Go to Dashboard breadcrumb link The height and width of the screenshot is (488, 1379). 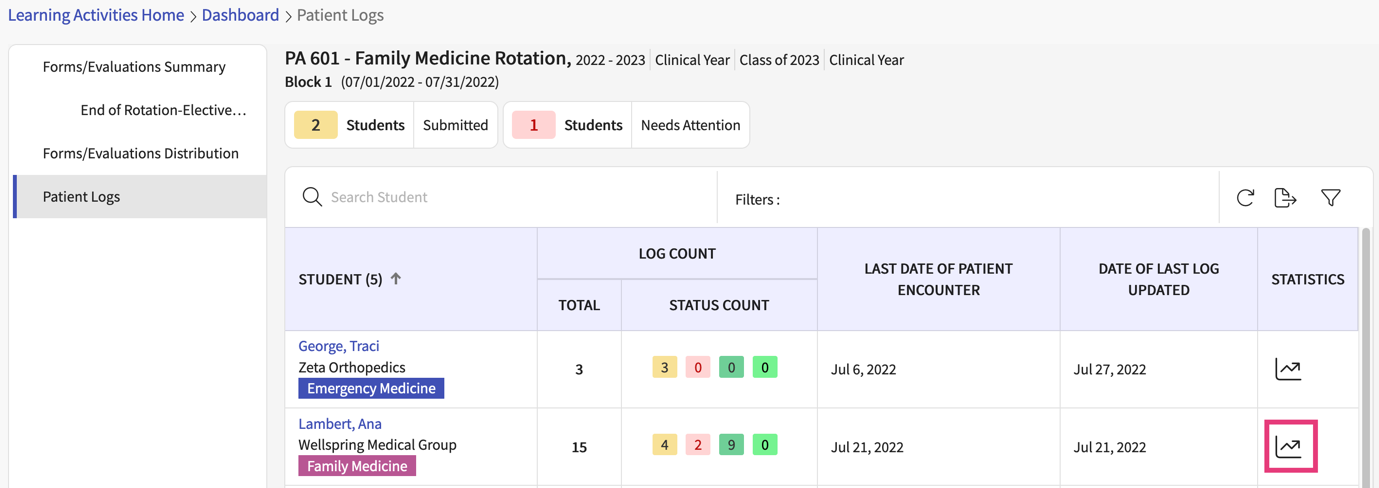coord(240,15)
